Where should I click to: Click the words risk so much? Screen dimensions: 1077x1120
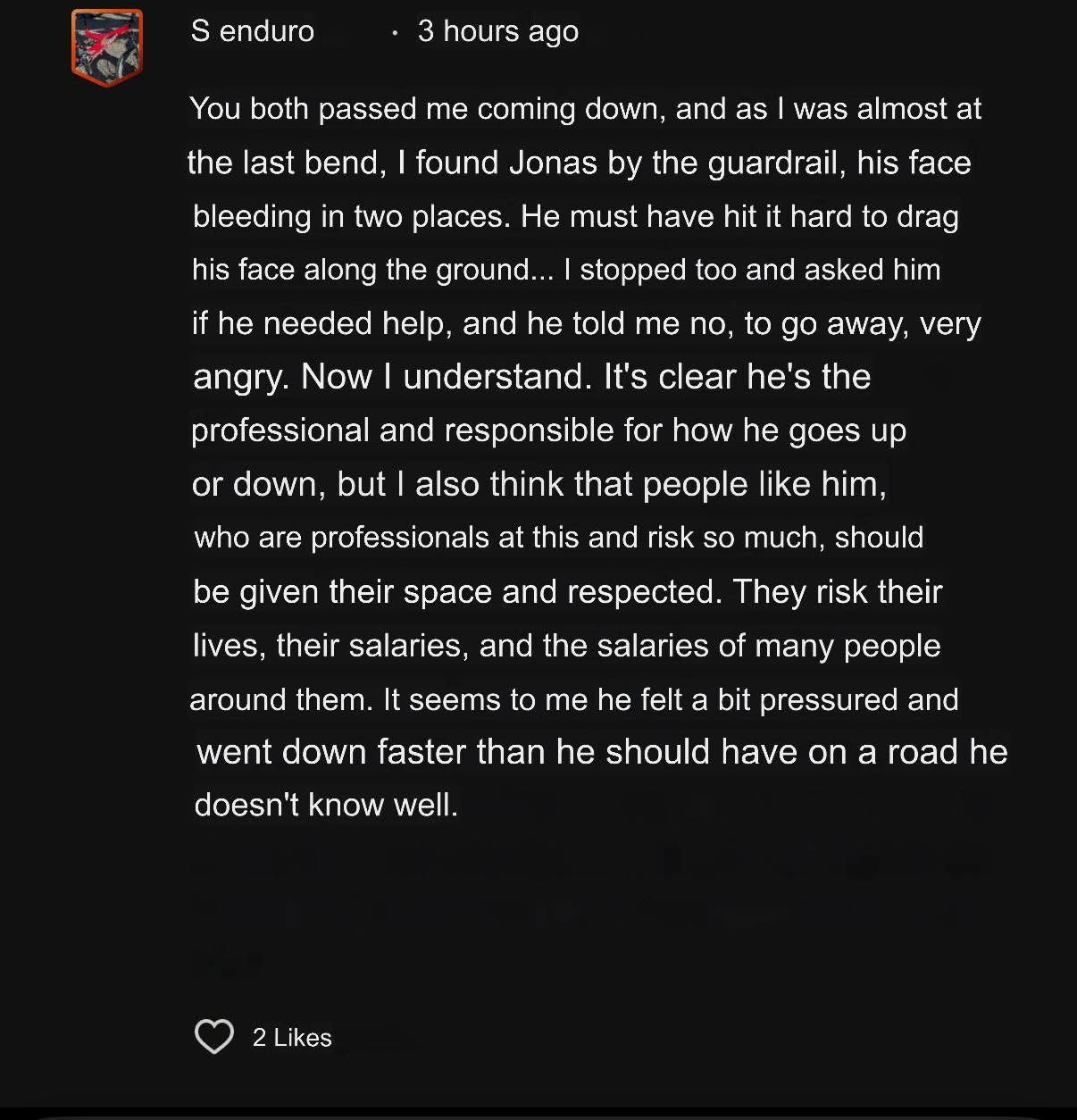[732, 538]
